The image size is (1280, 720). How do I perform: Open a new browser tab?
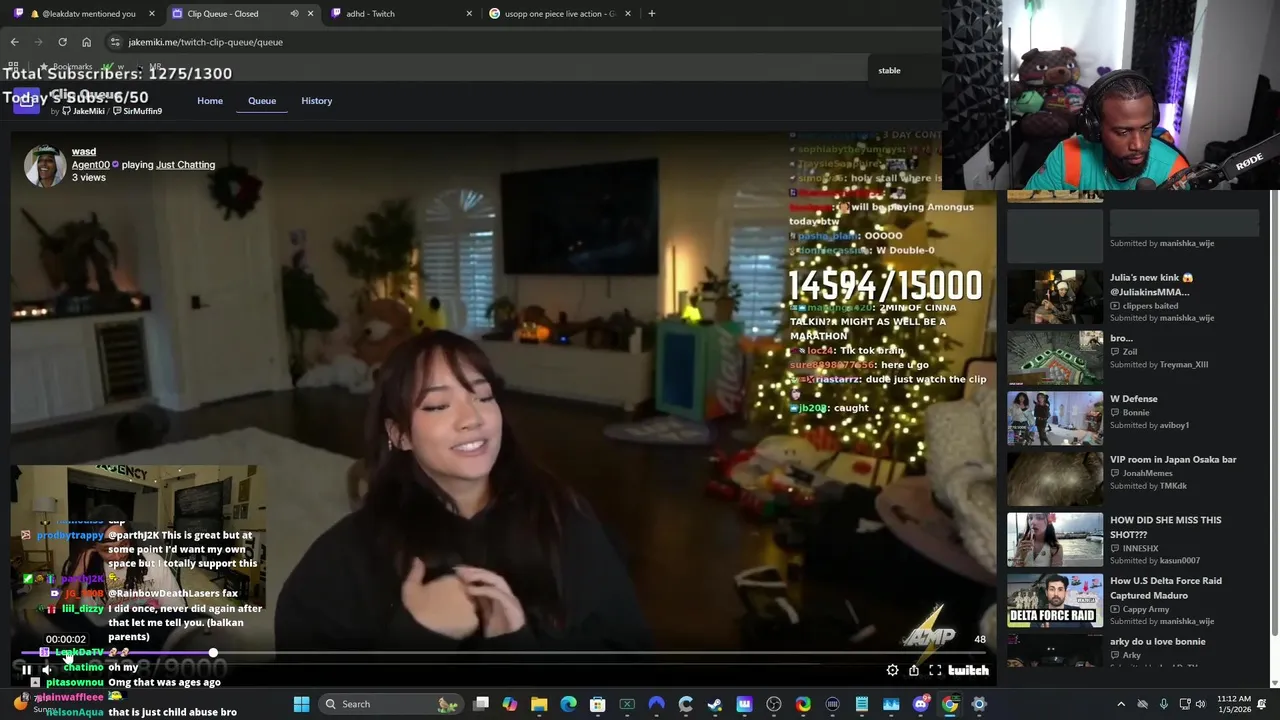point(651,14)
